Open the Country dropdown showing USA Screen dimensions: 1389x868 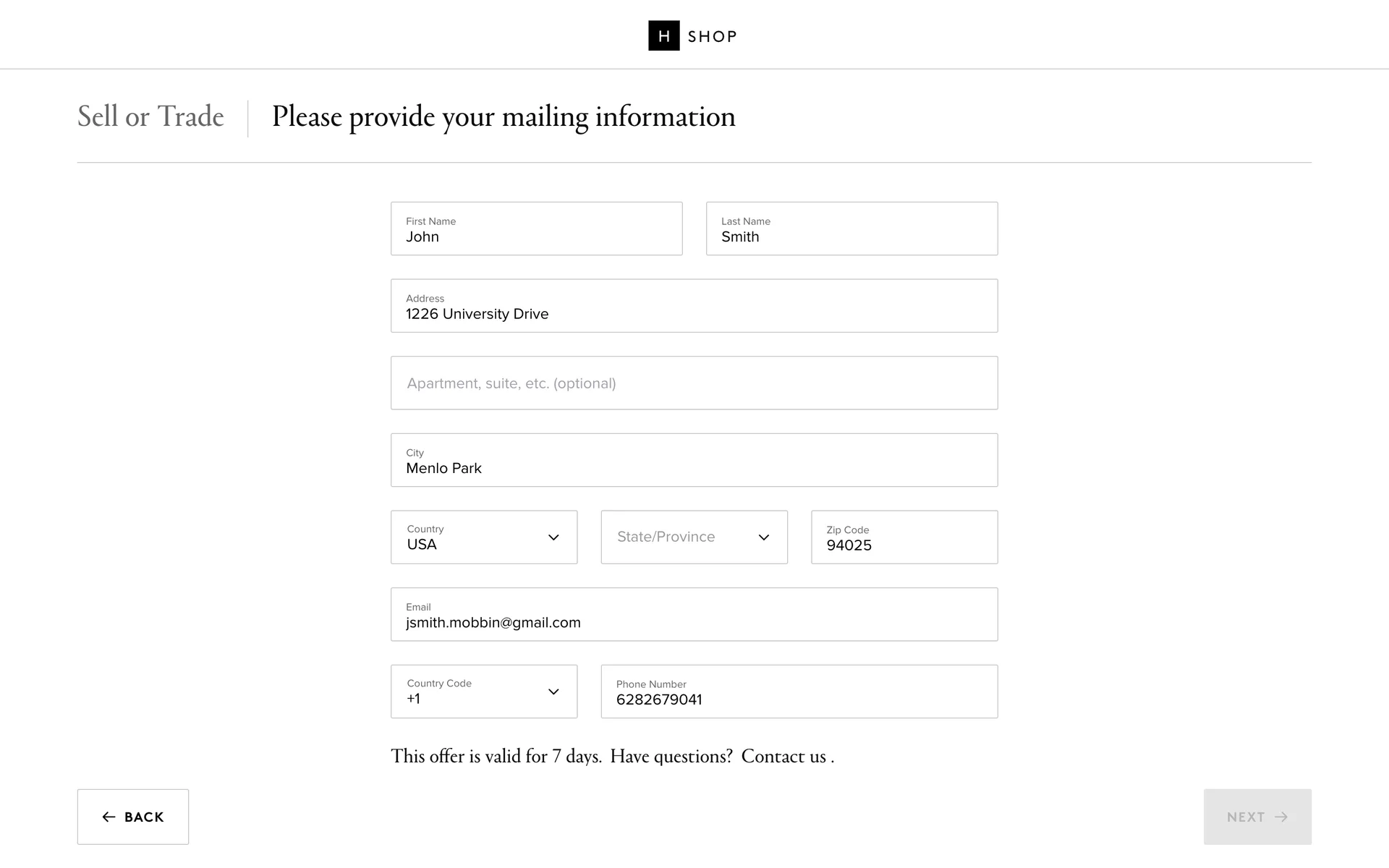470,537
